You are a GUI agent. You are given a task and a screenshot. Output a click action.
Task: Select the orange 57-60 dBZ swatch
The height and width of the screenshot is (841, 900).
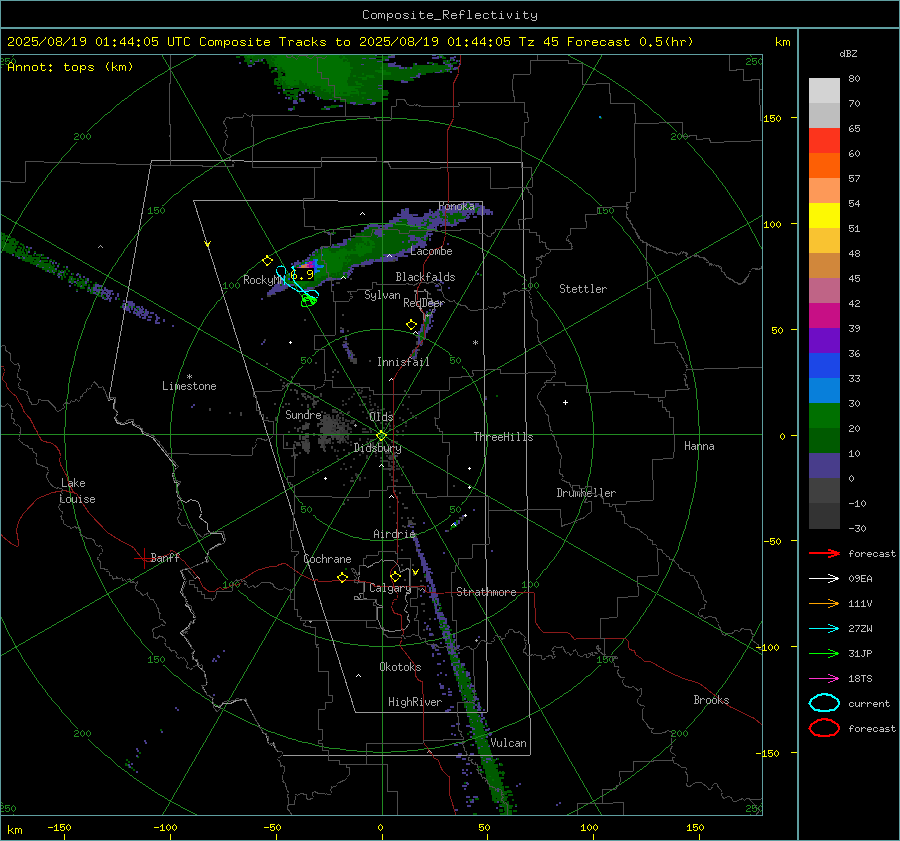[x=824, y=166]
